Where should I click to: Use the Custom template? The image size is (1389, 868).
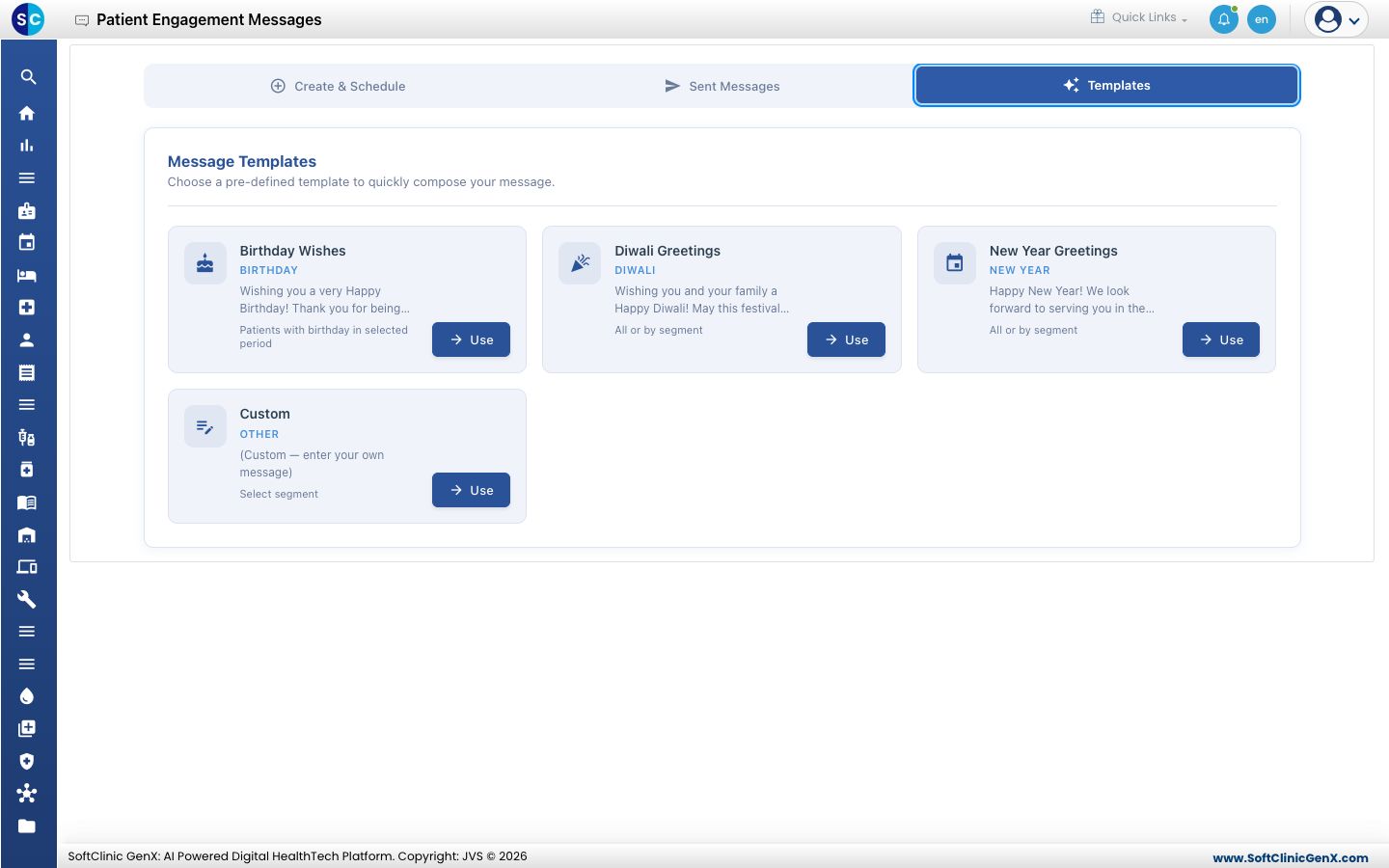coord(471,490)
